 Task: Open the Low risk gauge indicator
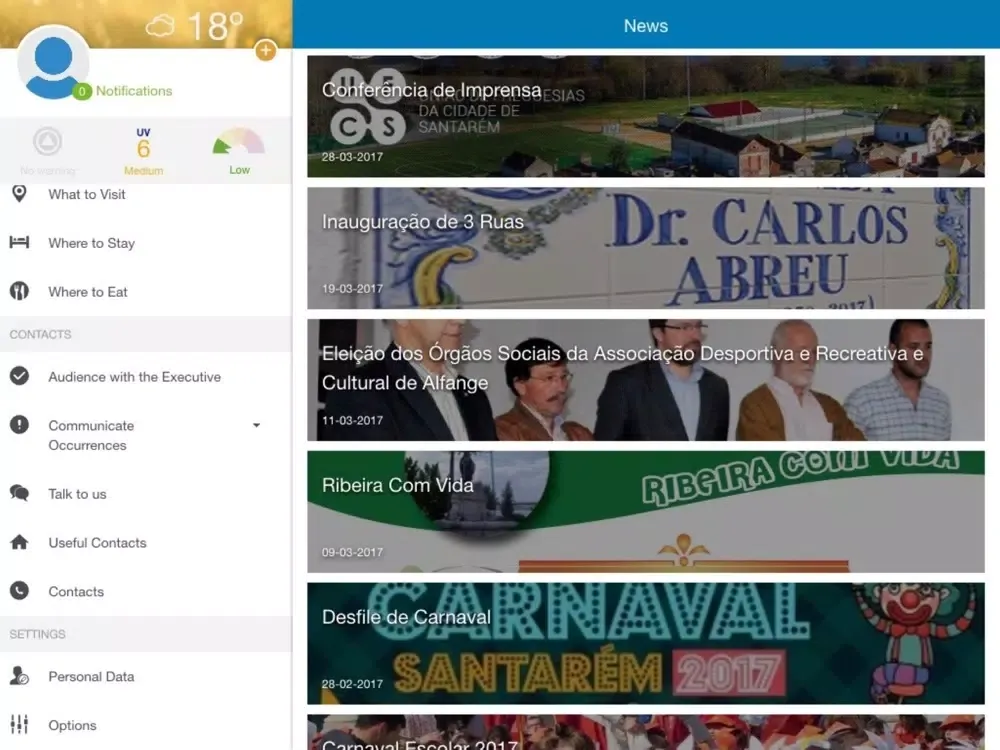[239, 152]
